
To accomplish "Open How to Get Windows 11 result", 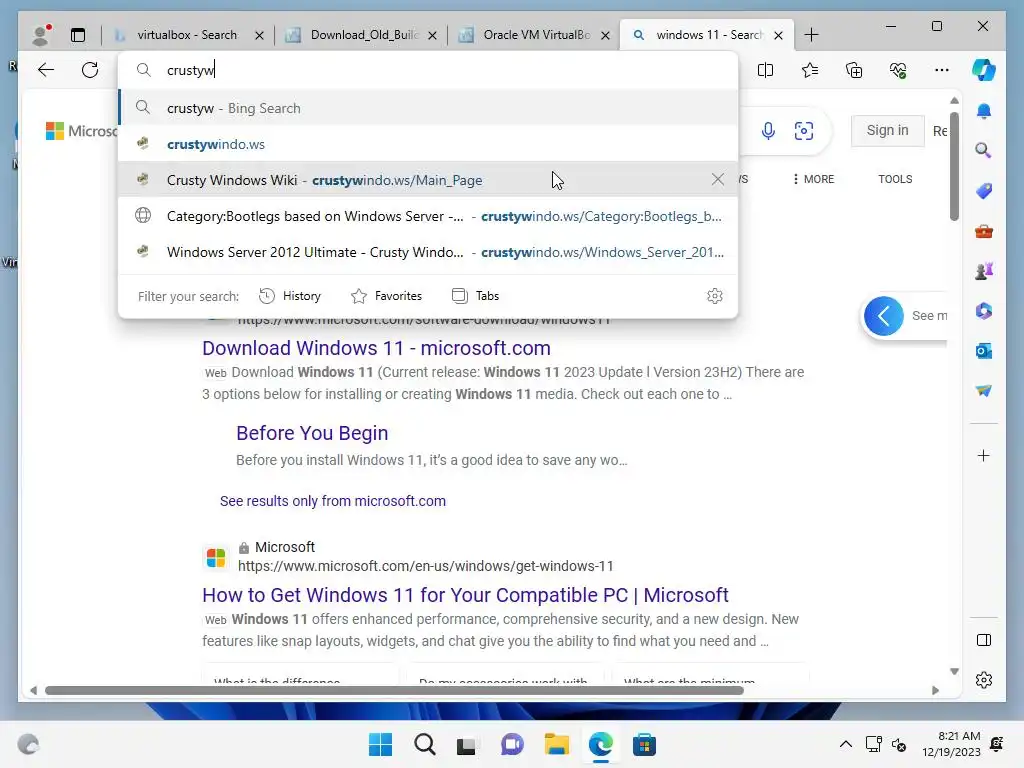I will click(465, 595).
